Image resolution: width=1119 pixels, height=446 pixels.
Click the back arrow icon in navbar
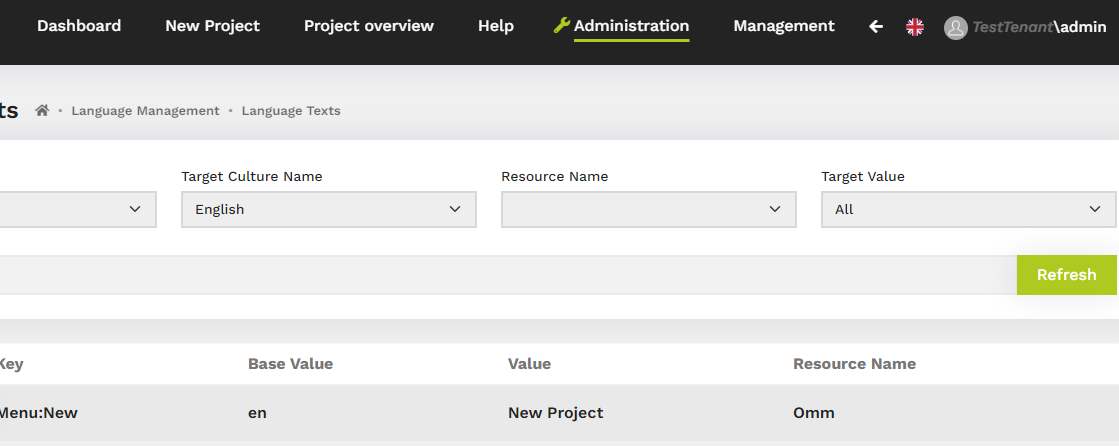(876, 27)
